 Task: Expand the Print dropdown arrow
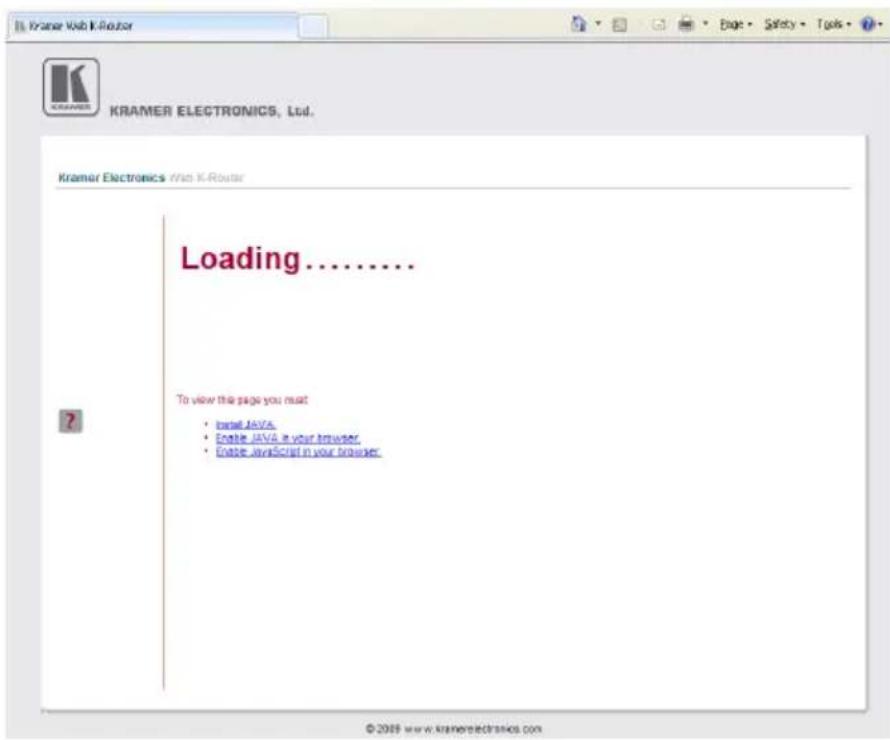706,24
